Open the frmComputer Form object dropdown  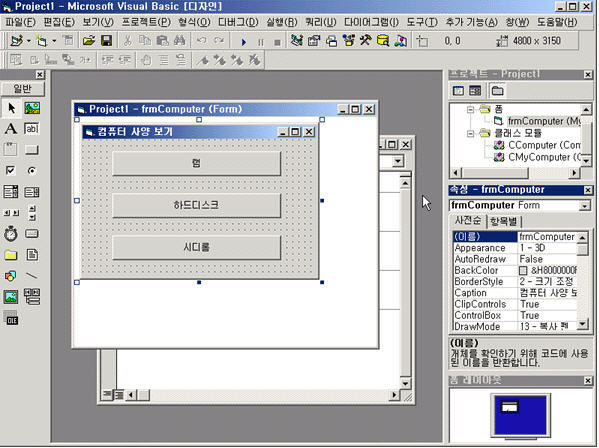(x=584, y=206)
